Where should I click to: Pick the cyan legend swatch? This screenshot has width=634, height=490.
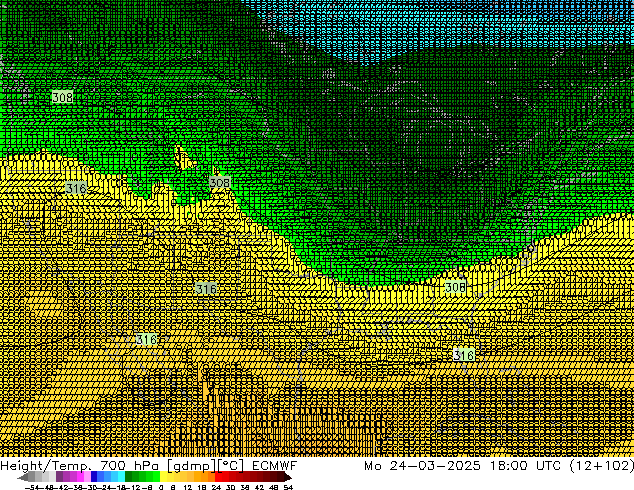(x=121, y=476)
